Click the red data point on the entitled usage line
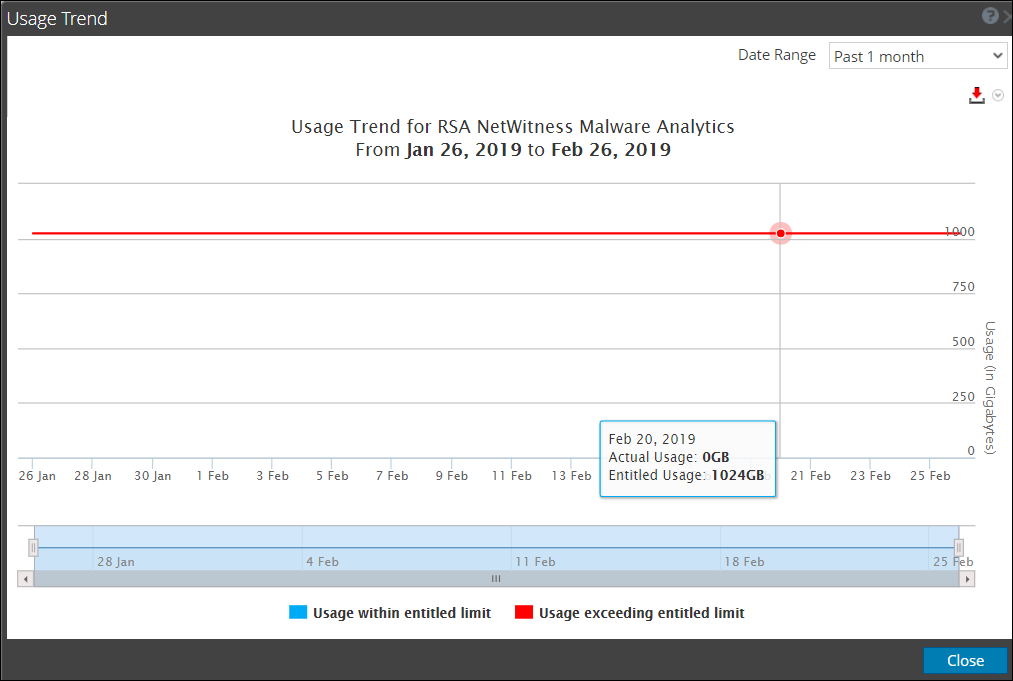 (x=781, y=233)
